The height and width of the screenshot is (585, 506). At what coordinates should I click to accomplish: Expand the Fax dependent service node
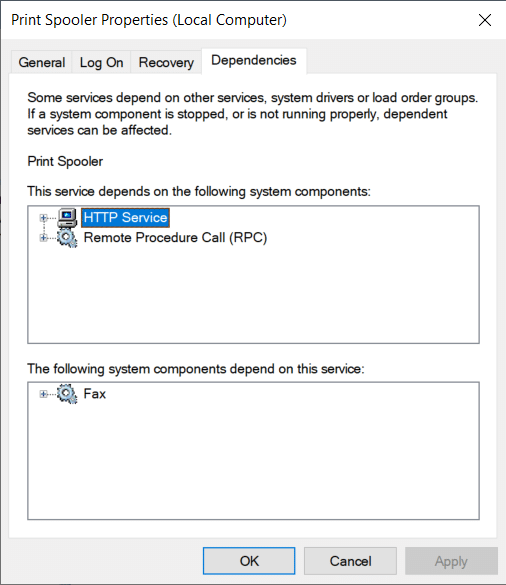(43, 394)
